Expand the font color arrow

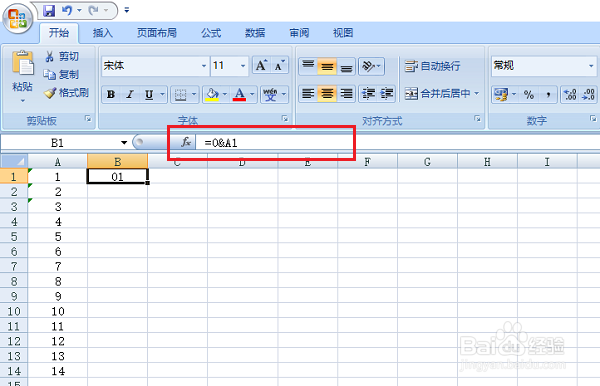click(252, 94)
